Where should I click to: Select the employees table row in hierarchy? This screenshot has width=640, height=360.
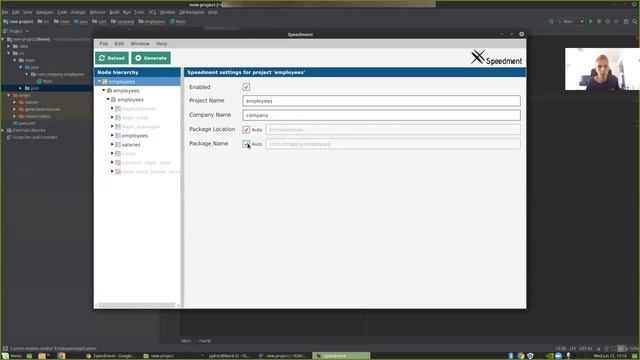click(137, 136)
